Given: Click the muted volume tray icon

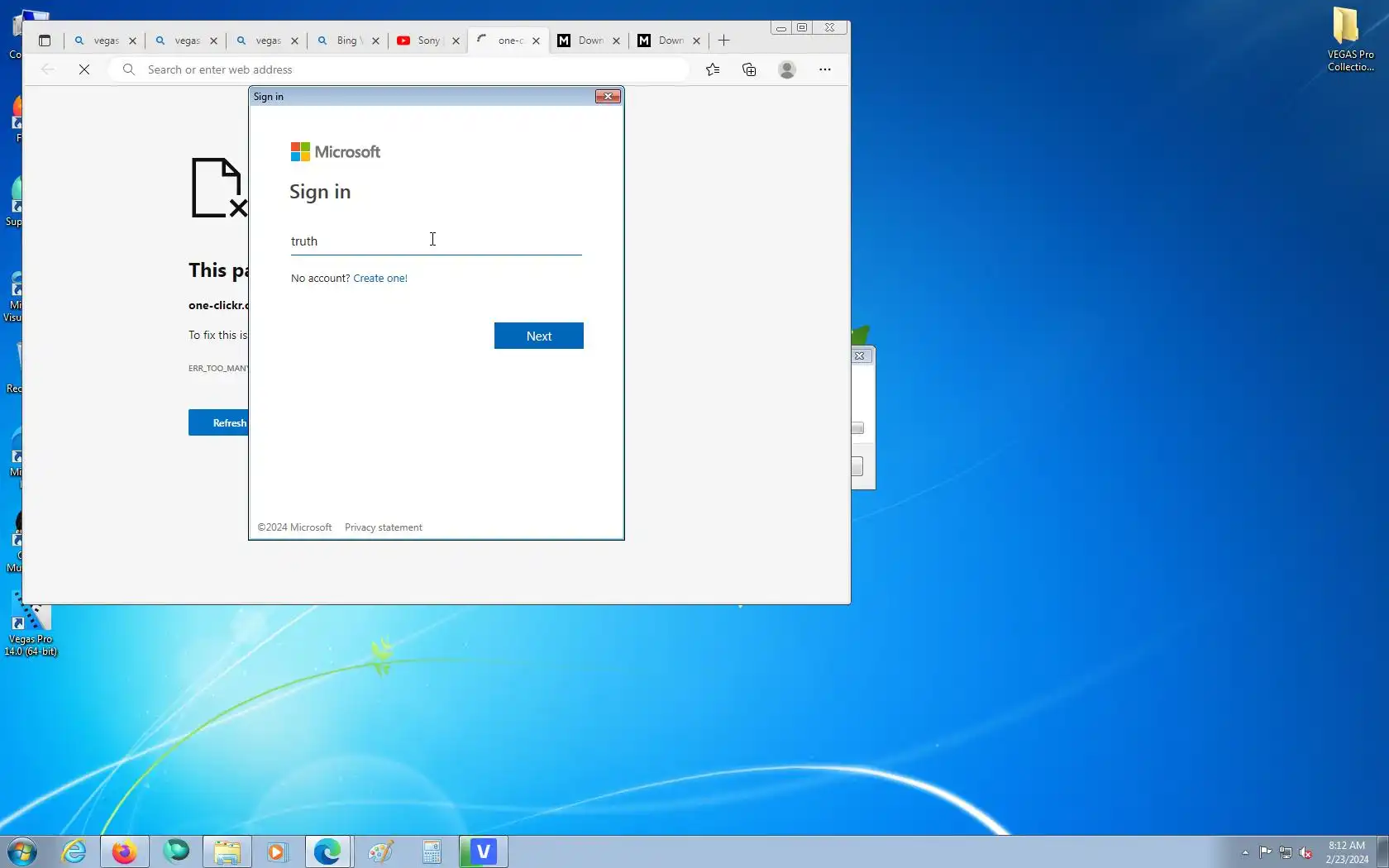Looking at the screenshot, I should (x=1306, y=852).
